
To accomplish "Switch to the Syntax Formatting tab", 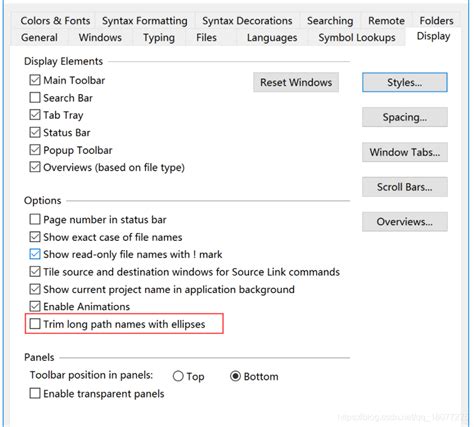I will tap(145, 21).
